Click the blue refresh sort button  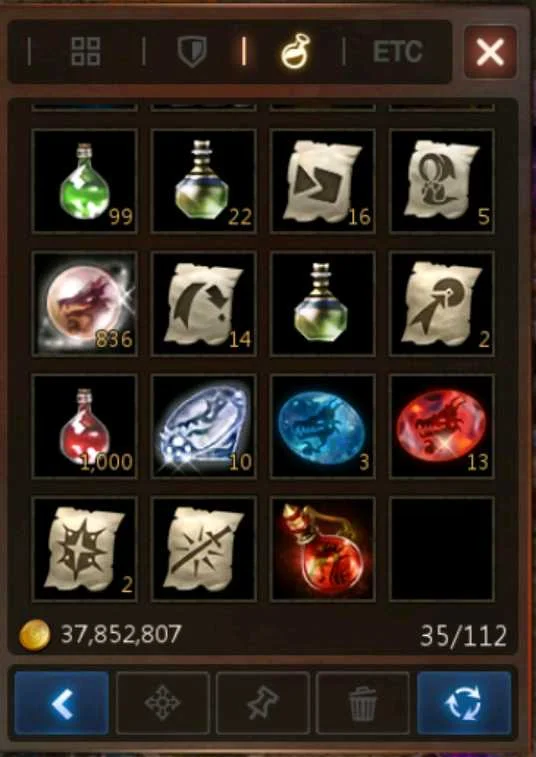coord(464,702)
